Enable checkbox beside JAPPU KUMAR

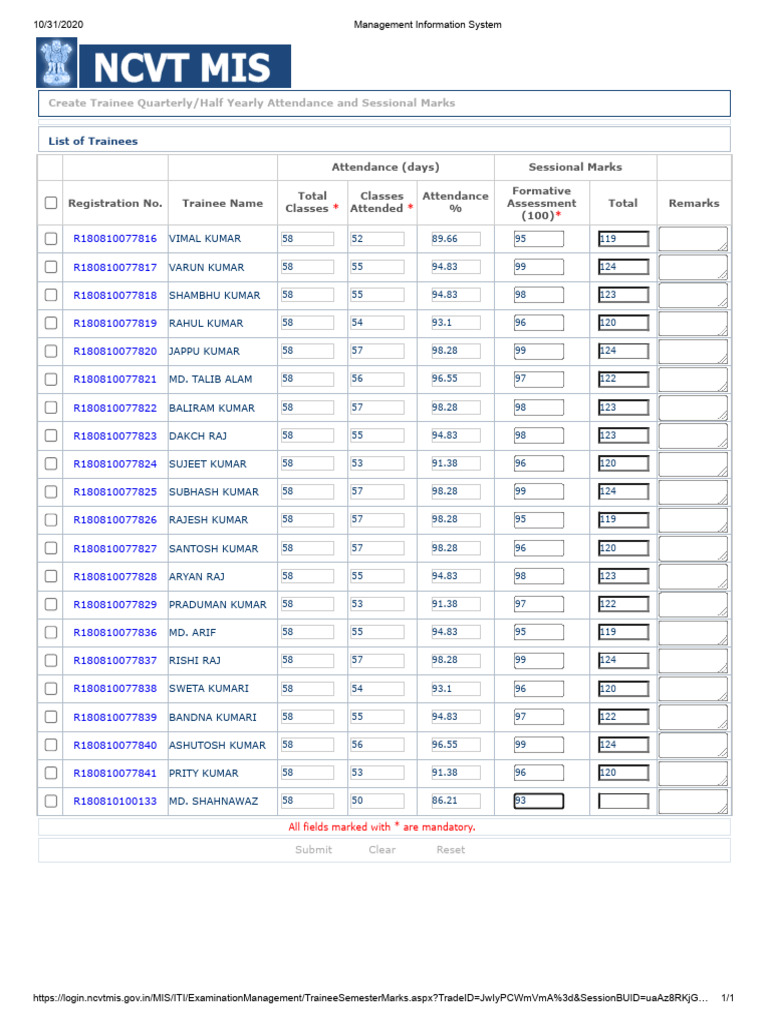(x=51, y=351)
